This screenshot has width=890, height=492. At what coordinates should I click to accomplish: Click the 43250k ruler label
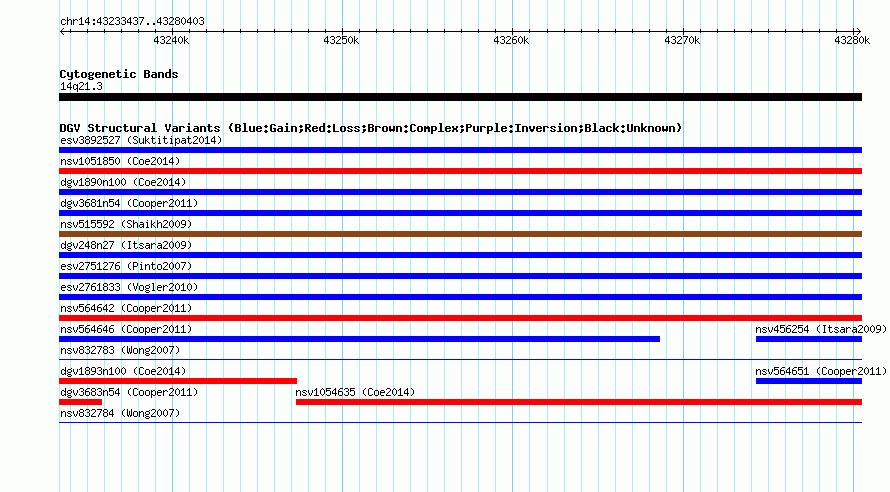[341, 40]
